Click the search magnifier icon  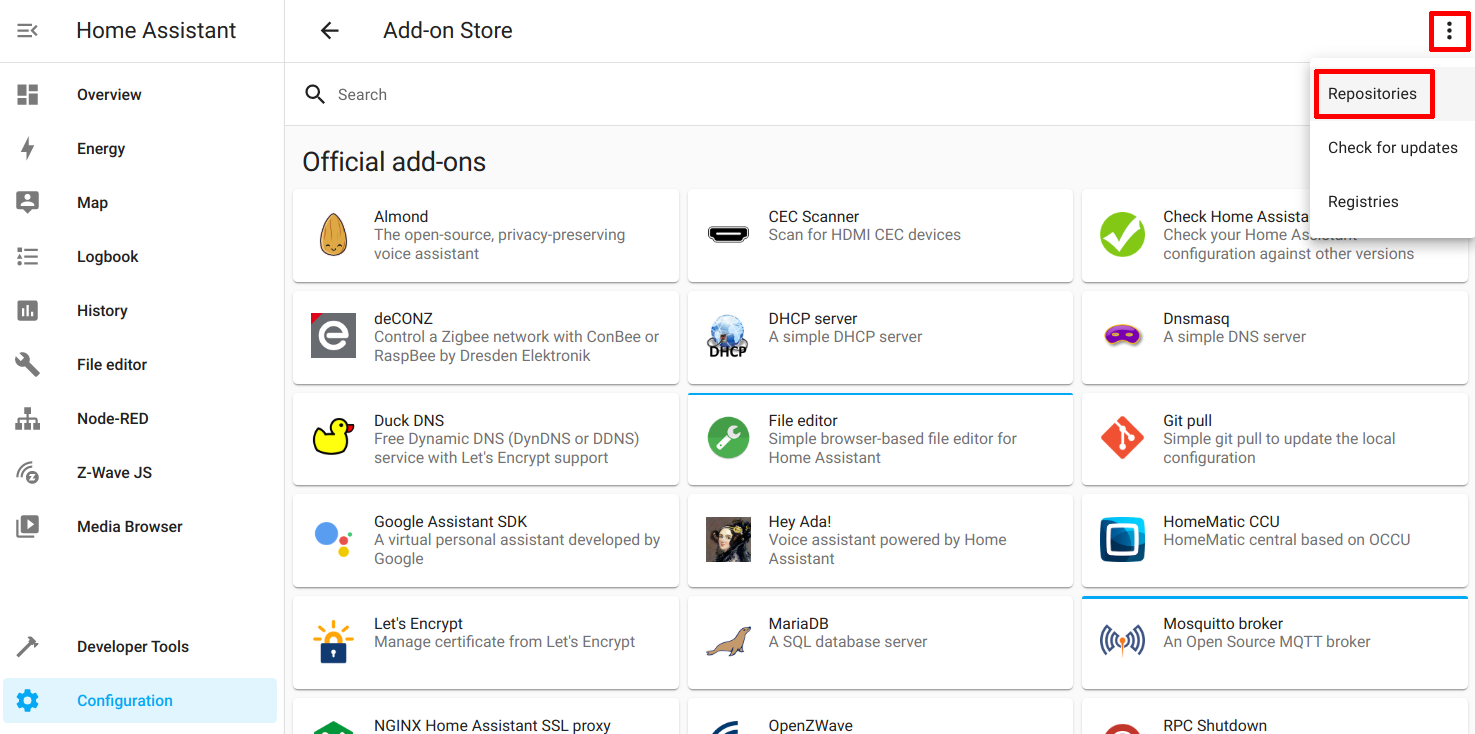(315, 94)
